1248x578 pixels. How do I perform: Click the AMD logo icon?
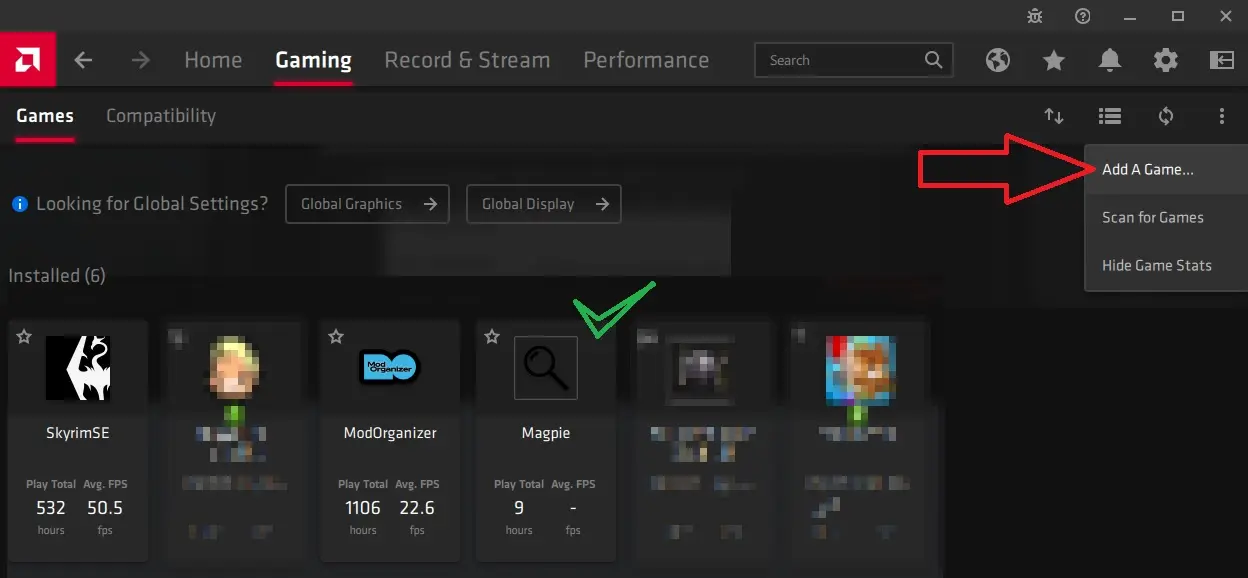click(x=27, y=60)
